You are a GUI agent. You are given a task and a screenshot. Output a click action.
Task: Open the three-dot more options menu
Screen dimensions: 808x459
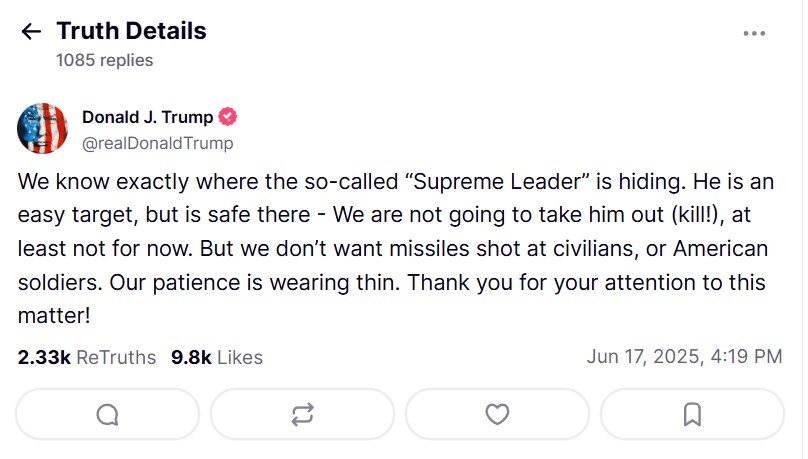754,33
